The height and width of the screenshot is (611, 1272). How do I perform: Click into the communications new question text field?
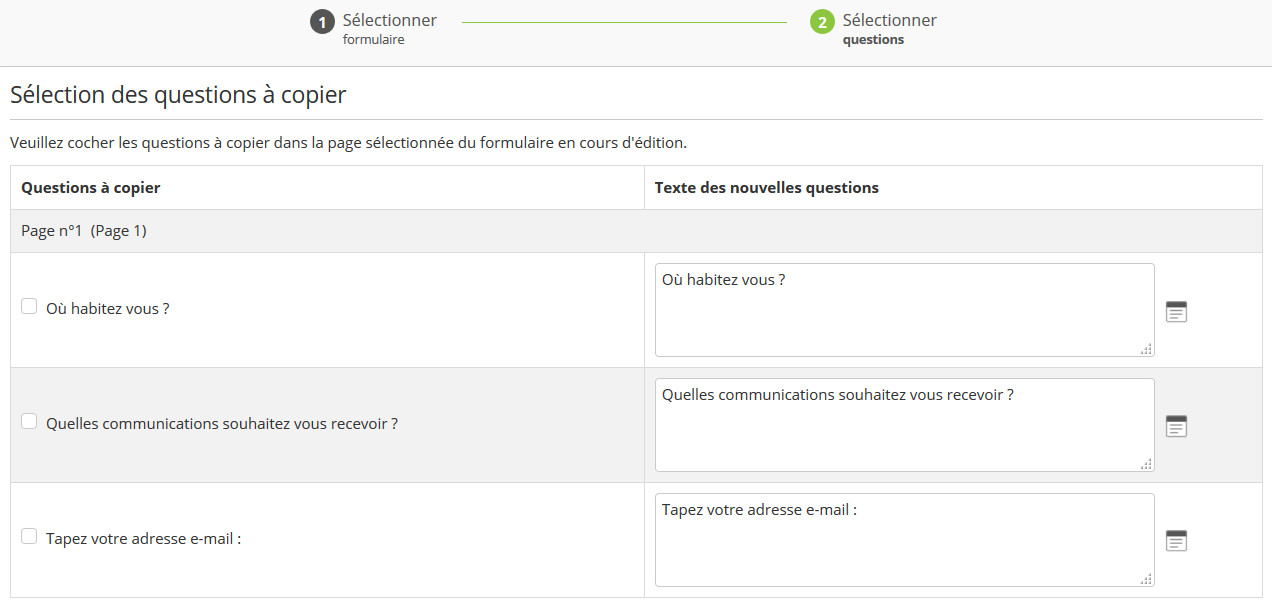[904, 425]
